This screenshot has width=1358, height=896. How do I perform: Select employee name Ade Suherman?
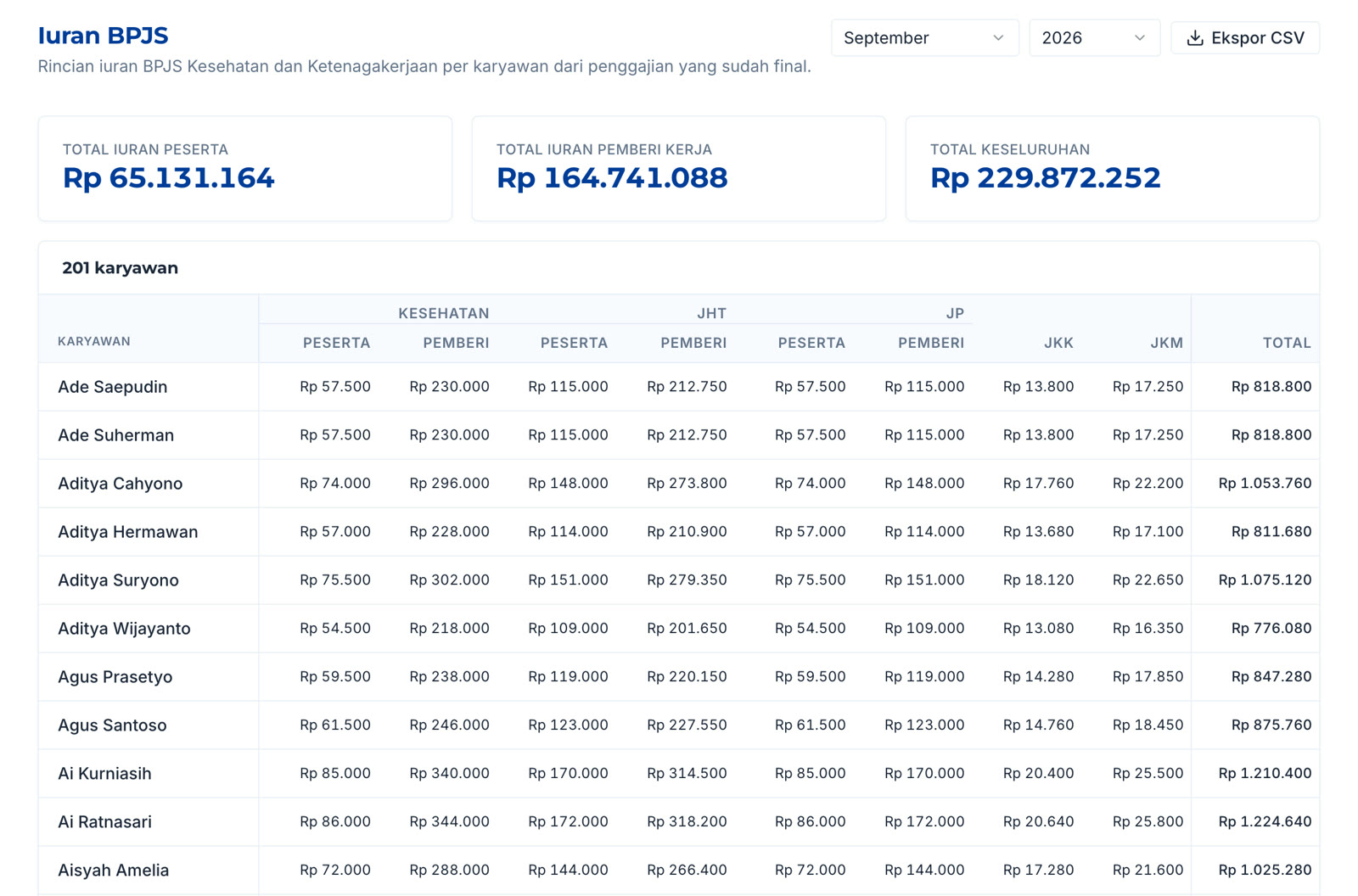click(x=115, y=435)
